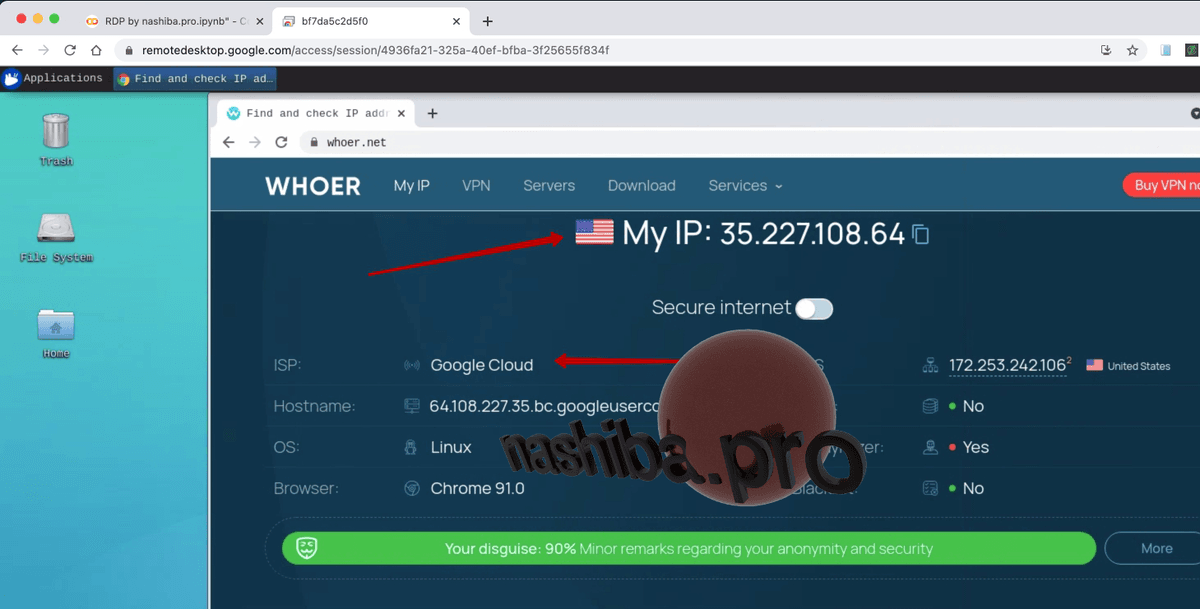Click the Linux OS value
This screenshot has width=1200, height=609.
(451, 448)
